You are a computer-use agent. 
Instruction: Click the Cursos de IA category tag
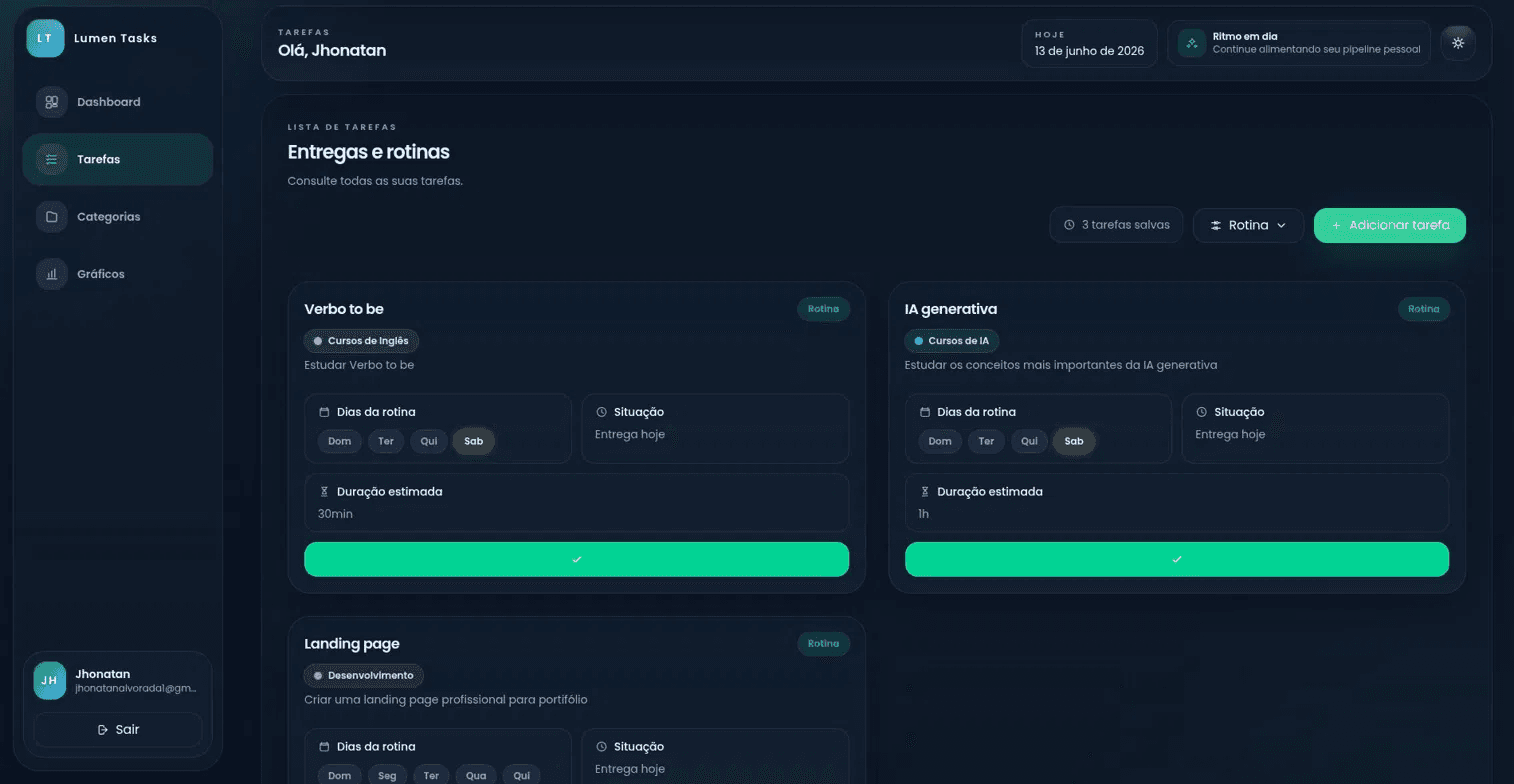(951, 341)
